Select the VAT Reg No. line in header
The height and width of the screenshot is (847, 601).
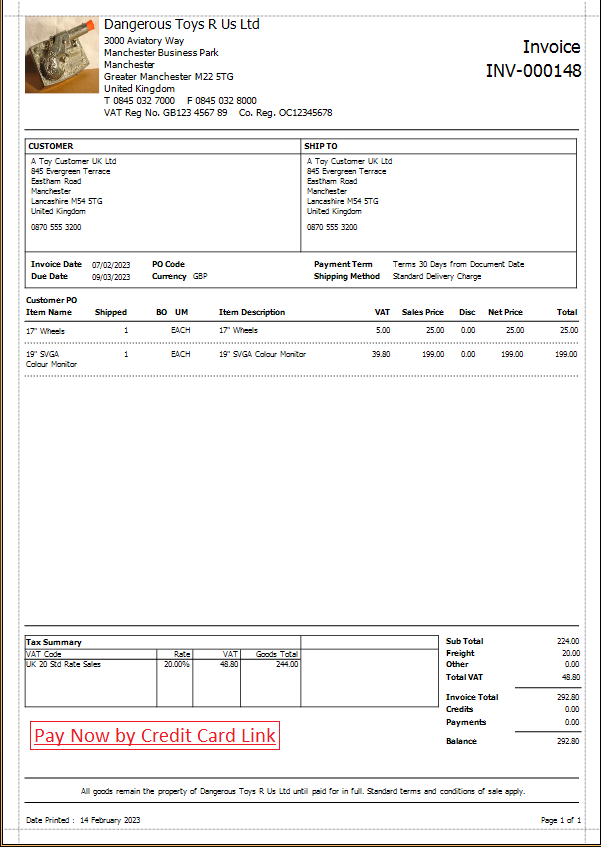coord(218,113)
